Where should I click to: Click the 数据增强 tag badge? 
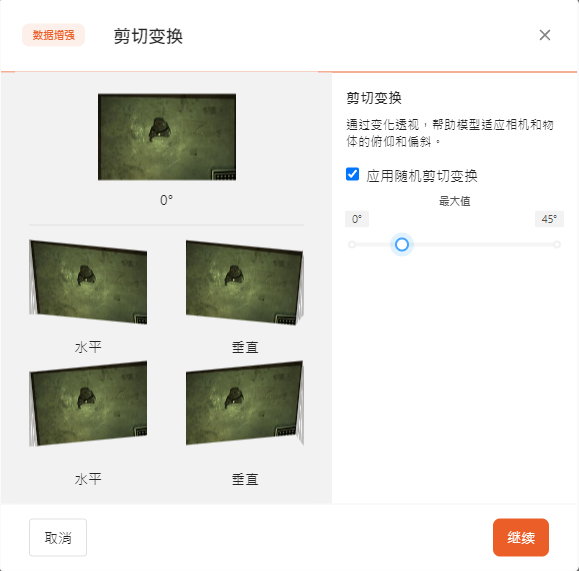coord(54,35)
